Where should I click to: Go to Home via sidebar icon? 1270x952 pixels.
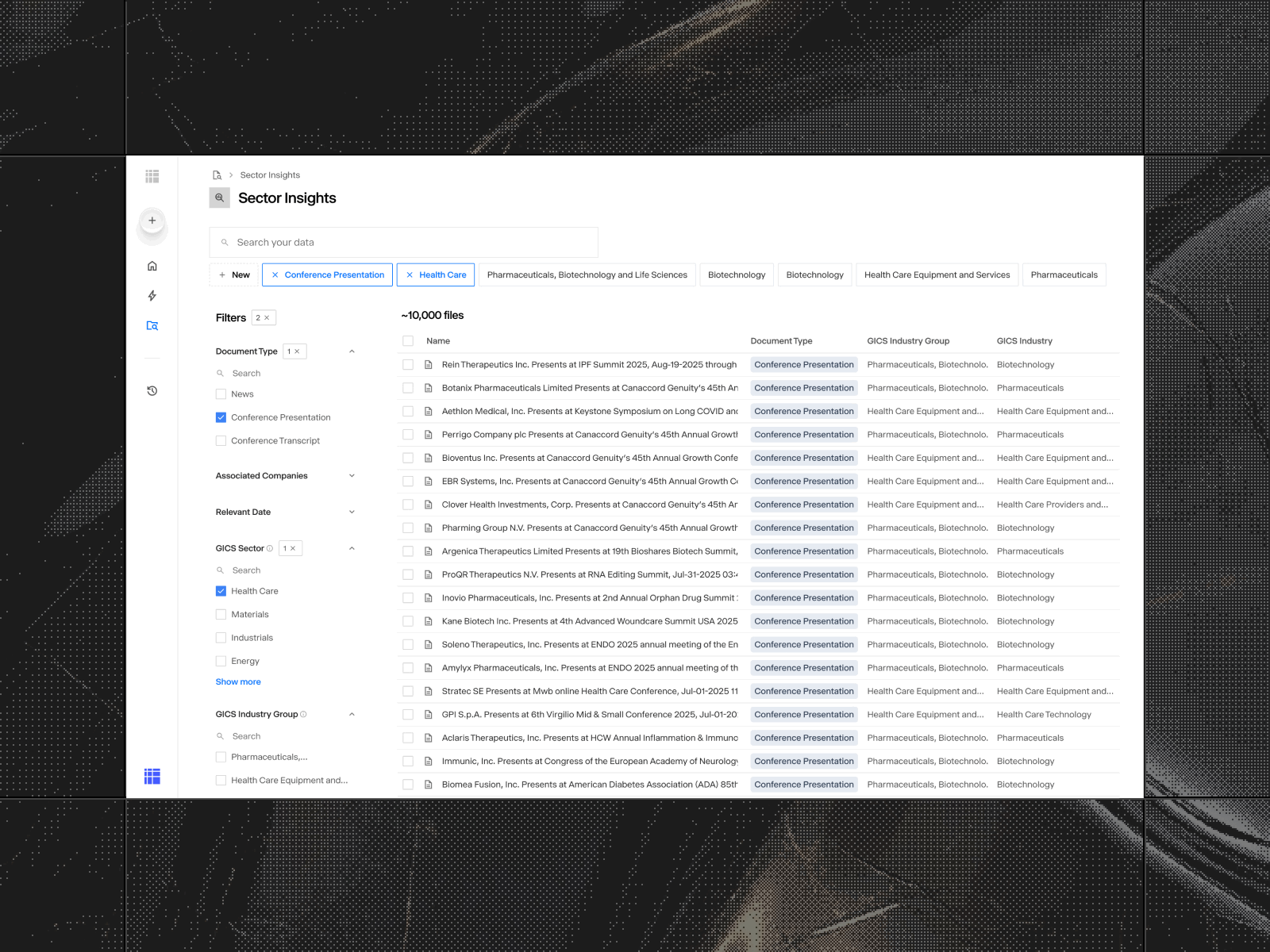tap(152, 266)
